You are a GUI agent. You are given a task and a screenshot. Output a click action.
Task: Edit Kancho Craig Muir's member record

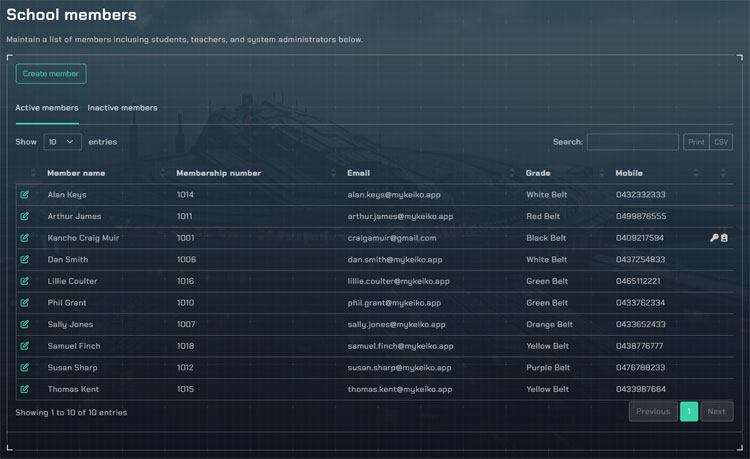click(25, 238)
